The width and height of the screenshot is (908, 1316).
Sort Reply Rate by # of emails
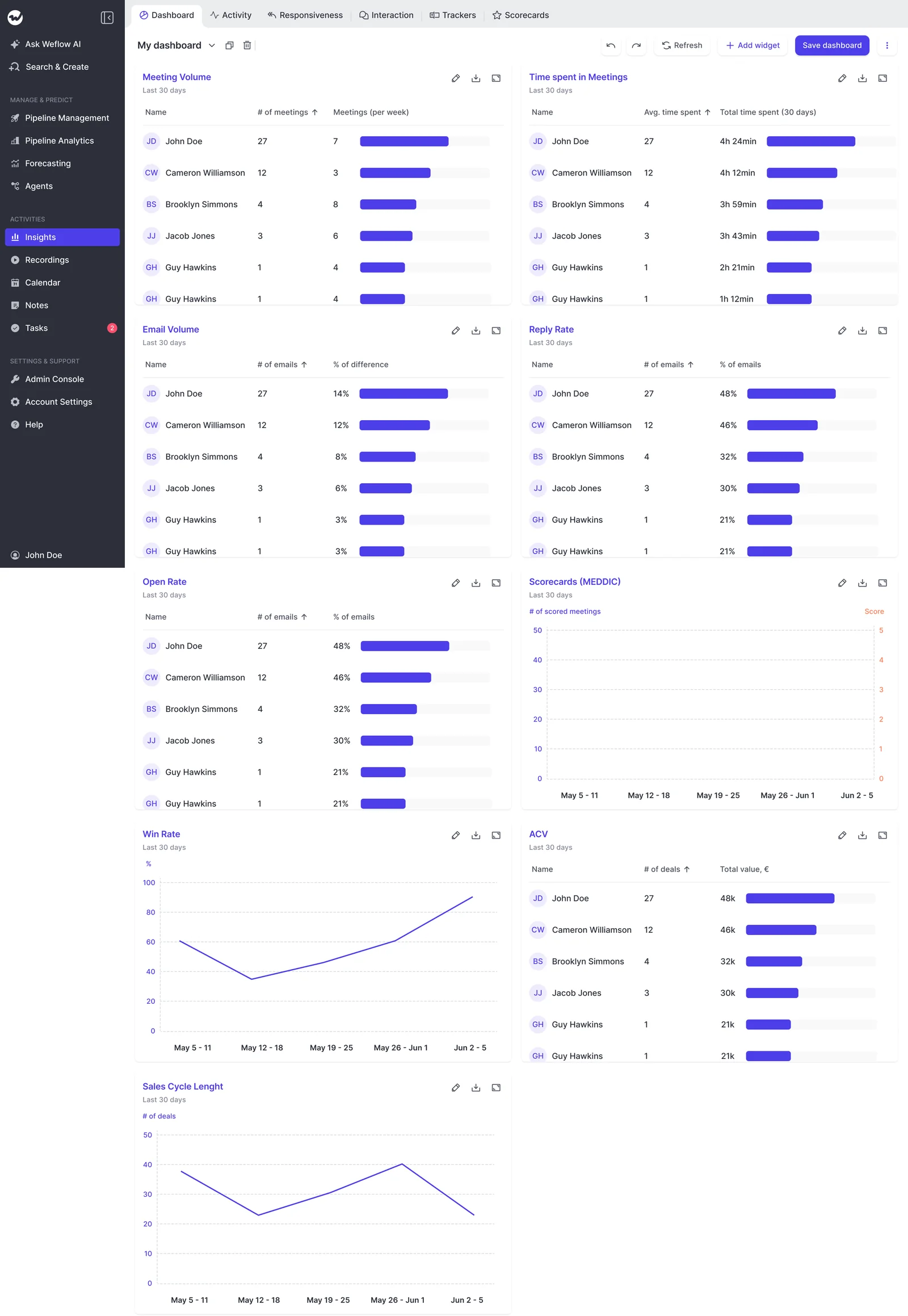669,364
